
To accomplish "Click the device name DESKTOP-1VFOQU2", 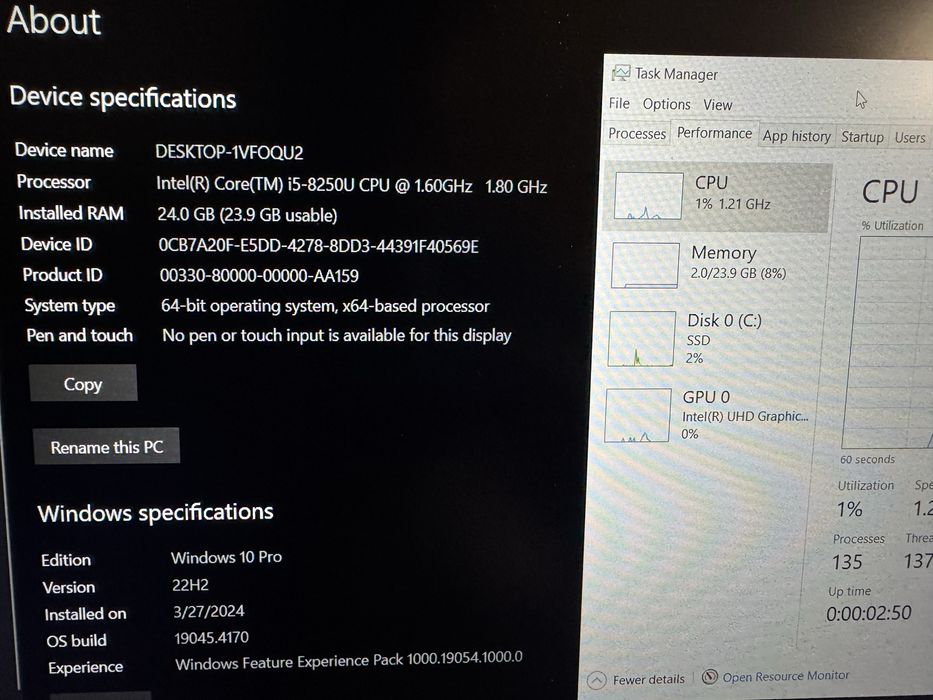I will pos(229,152).
